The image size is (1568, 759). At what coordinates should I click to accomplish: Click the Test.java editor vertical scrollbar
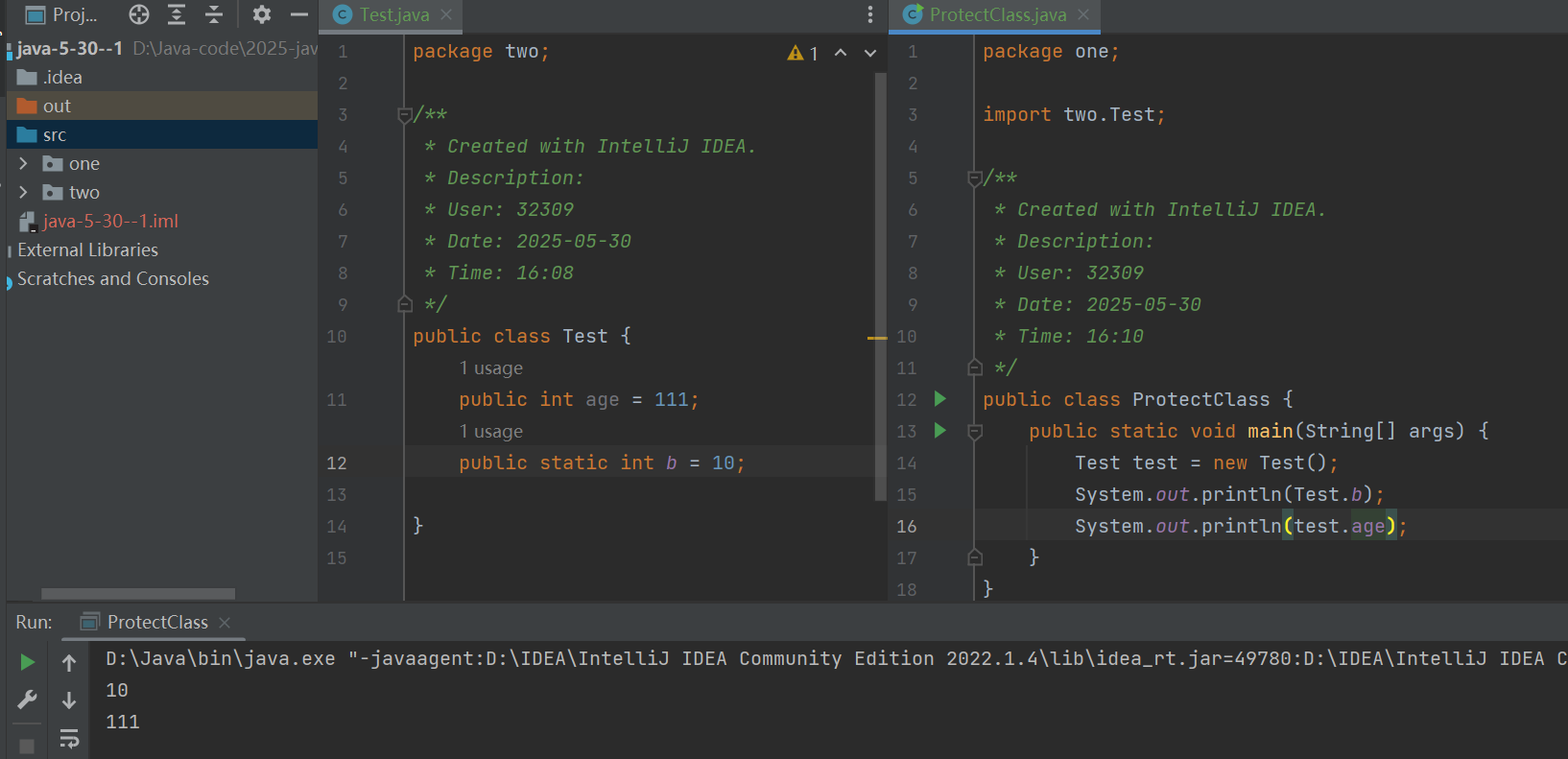[x=880, y=287]
